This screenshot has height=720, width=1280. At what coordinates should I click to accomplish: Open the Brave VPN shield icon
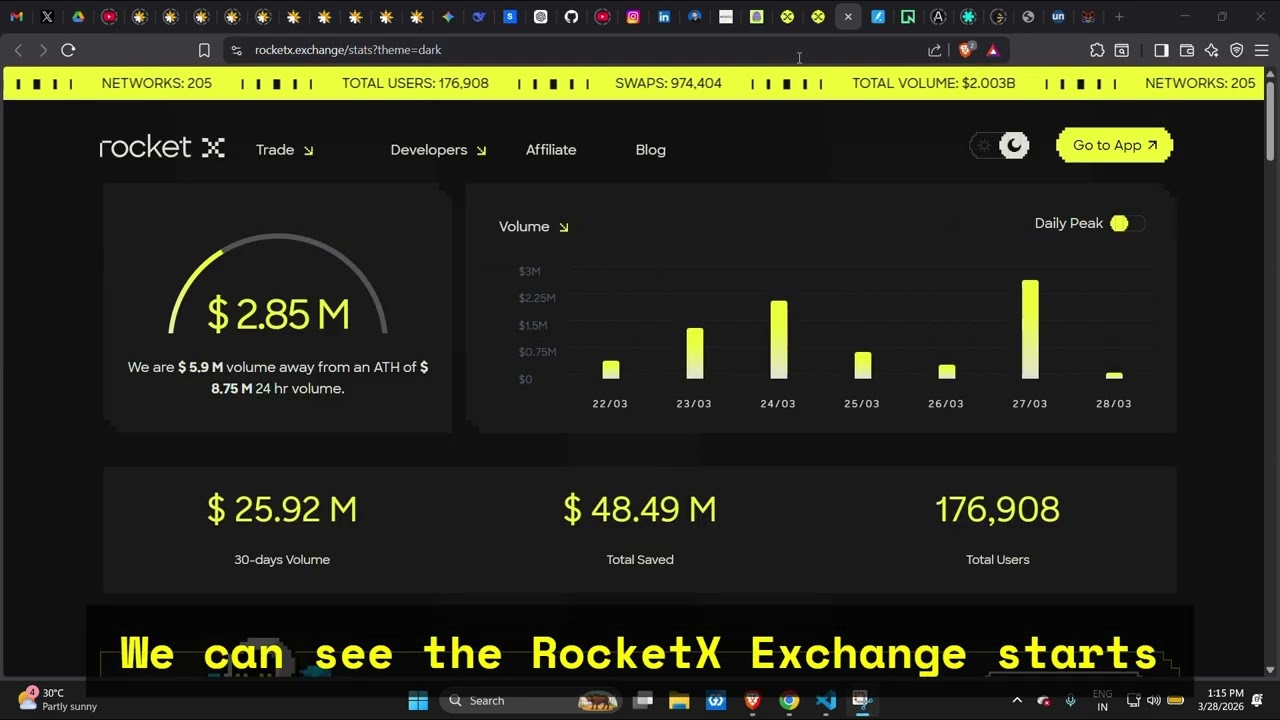pos(1236,50)
